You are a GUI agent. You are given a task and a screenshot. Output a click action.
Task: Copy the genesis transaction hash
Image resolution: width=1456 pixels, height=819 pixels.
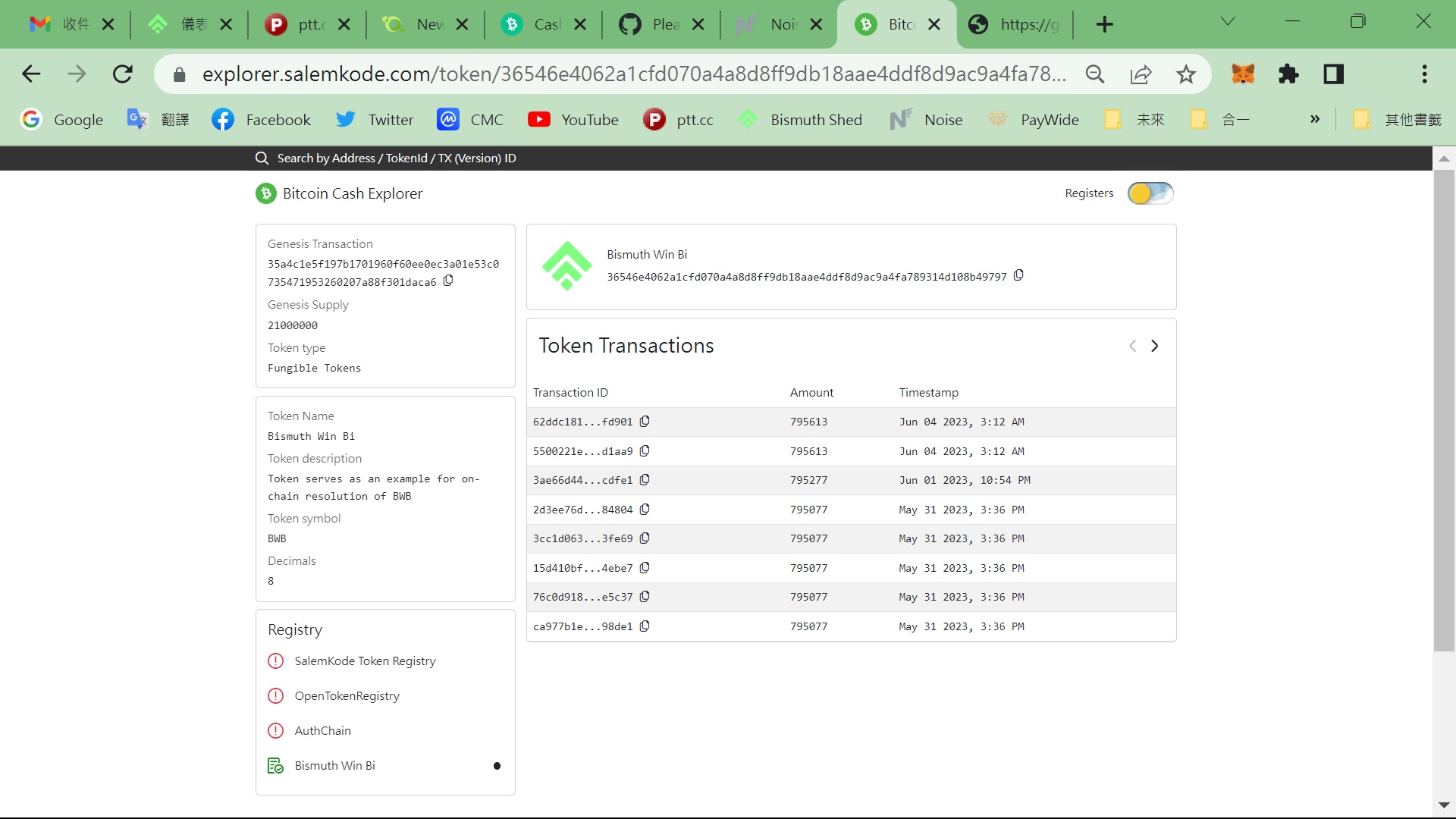[448, 281]
